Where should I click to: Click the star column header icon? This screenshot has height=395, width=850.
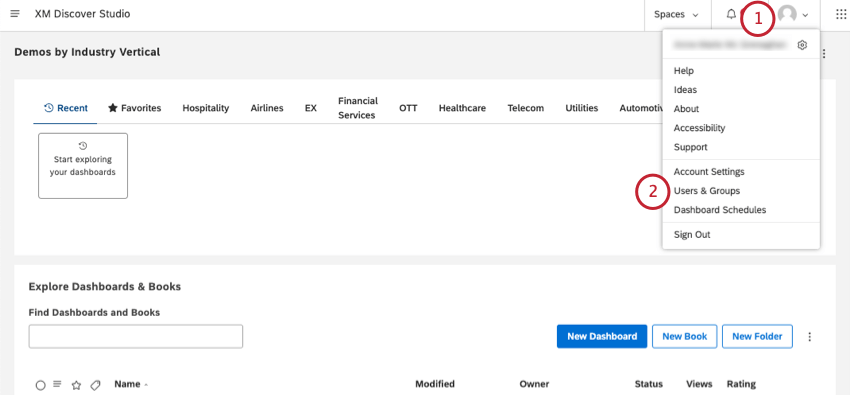click(76, 385)
